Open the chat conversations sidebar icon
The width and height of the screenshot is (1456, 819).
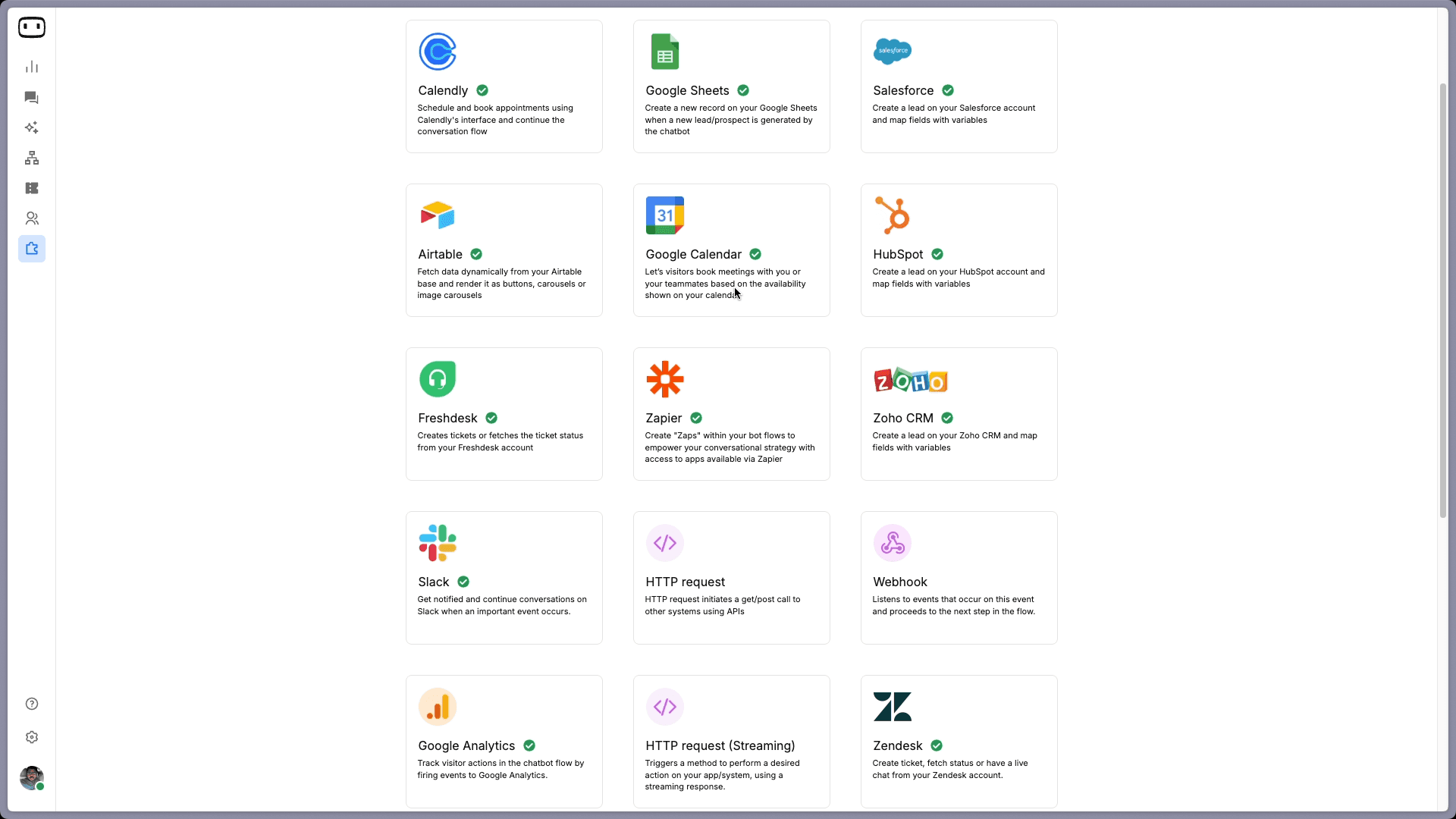coord(32,97)
